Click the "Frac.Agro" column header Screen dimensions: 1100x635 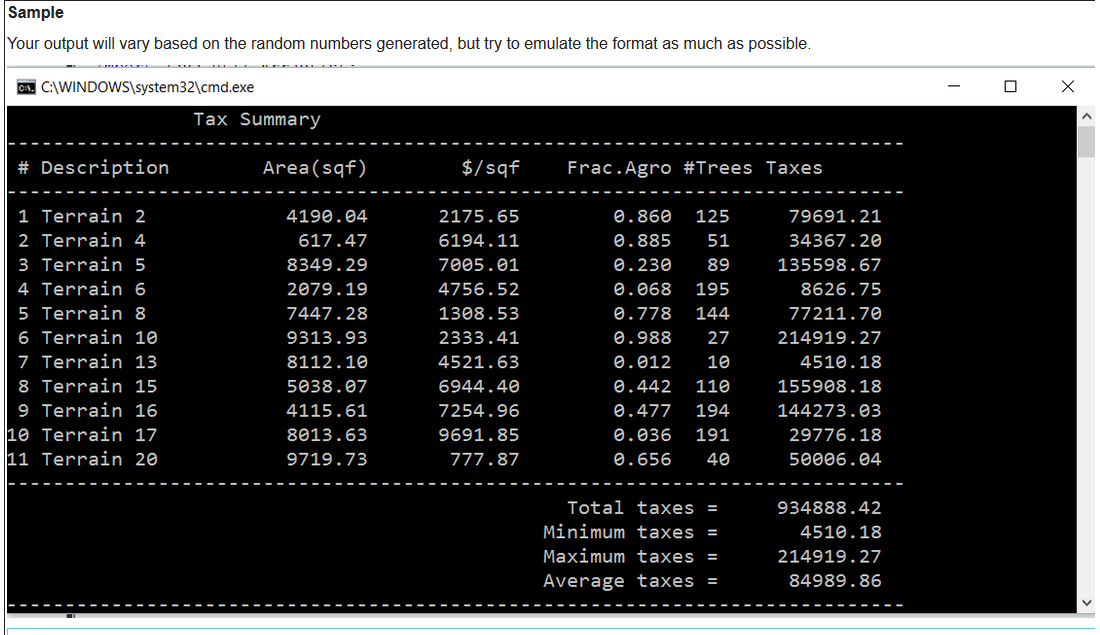pos(619,168)
